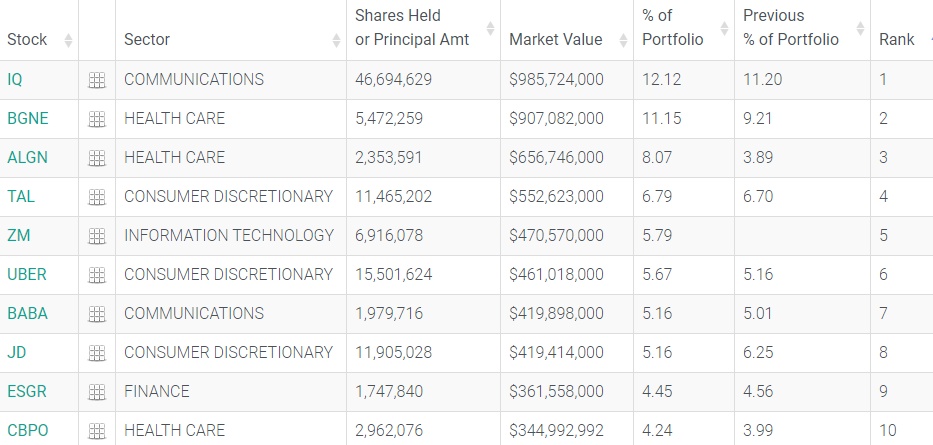Viewport: 933px width, 445px height.
Task: Click the grid icon next to CBPO
Action: pyautogui.click(x=97, y=431)
